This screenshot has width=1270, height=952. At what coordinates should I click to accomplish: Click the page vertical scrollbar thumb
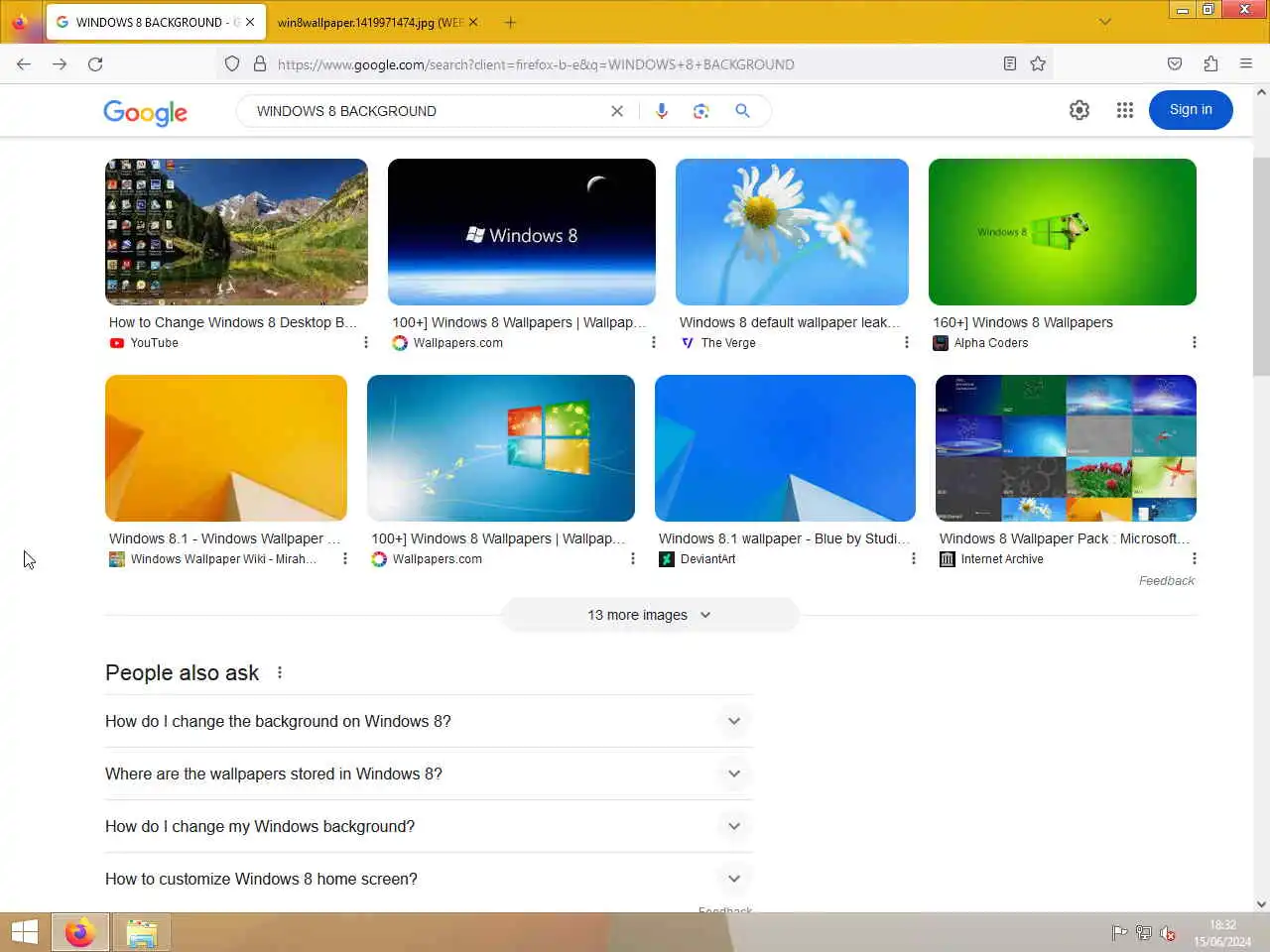pos(1261,268)
